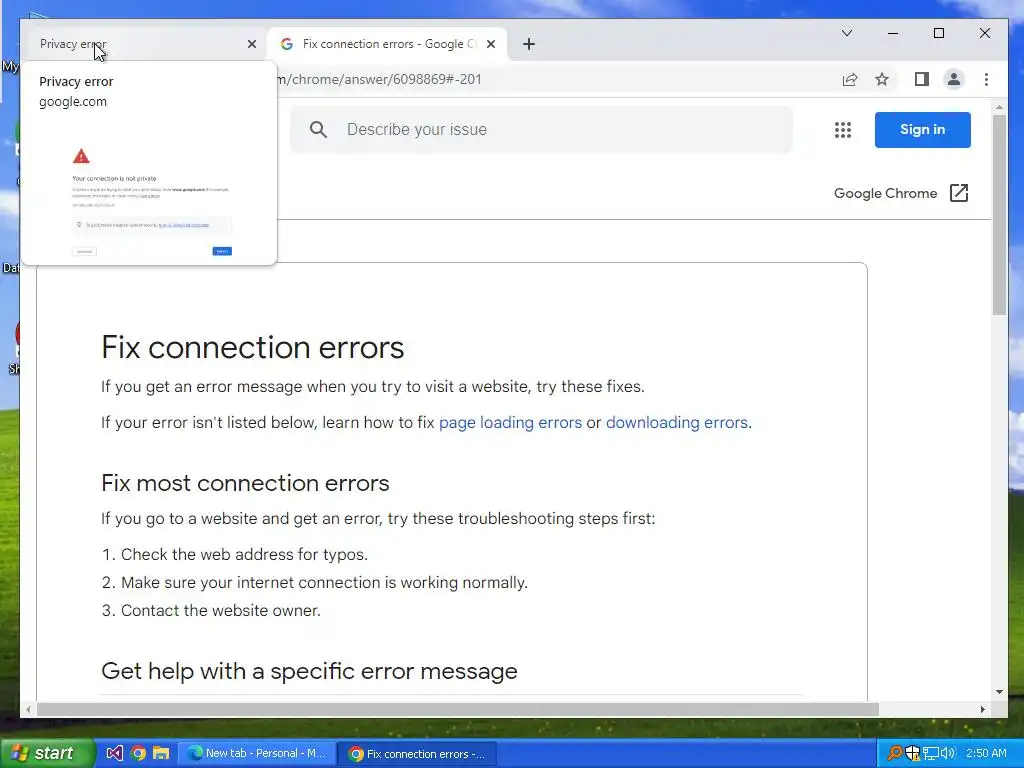Click 'Check the web address for typos'
The image size is (1024, 768).
click(244, 554)
